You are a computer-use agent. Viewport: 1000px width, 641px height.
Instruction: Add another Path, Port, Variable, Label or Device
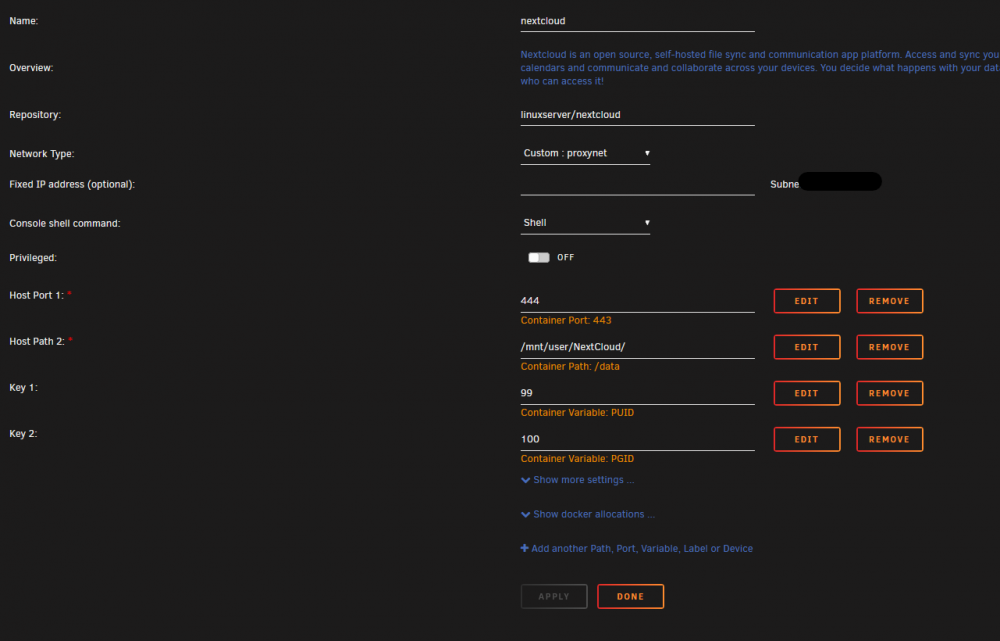(636, 549)
